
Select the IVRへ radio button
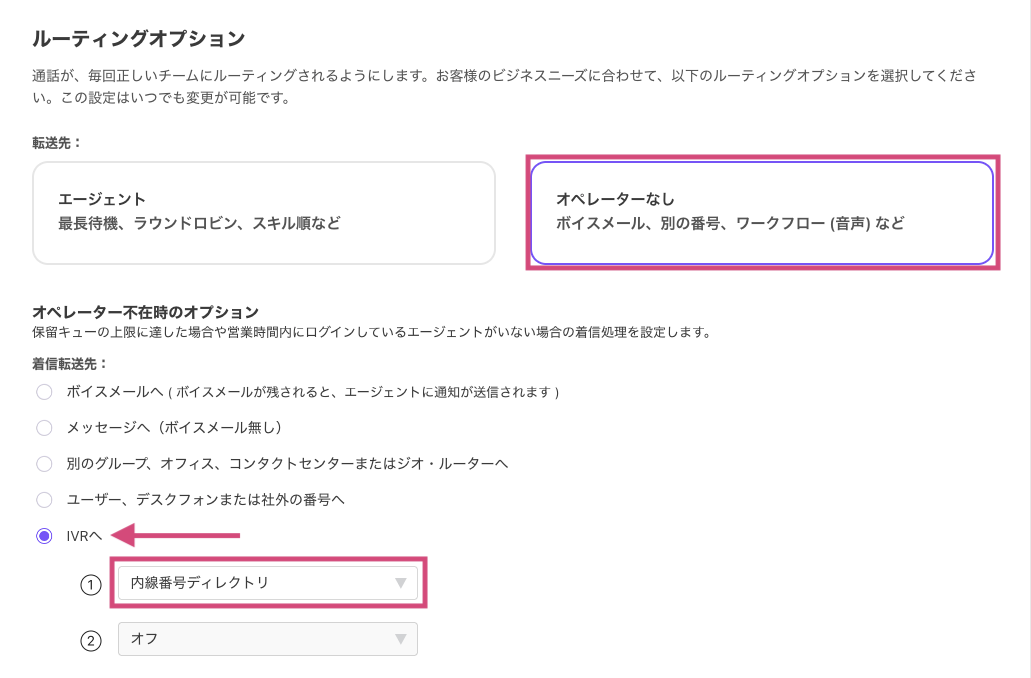[44, 536]
